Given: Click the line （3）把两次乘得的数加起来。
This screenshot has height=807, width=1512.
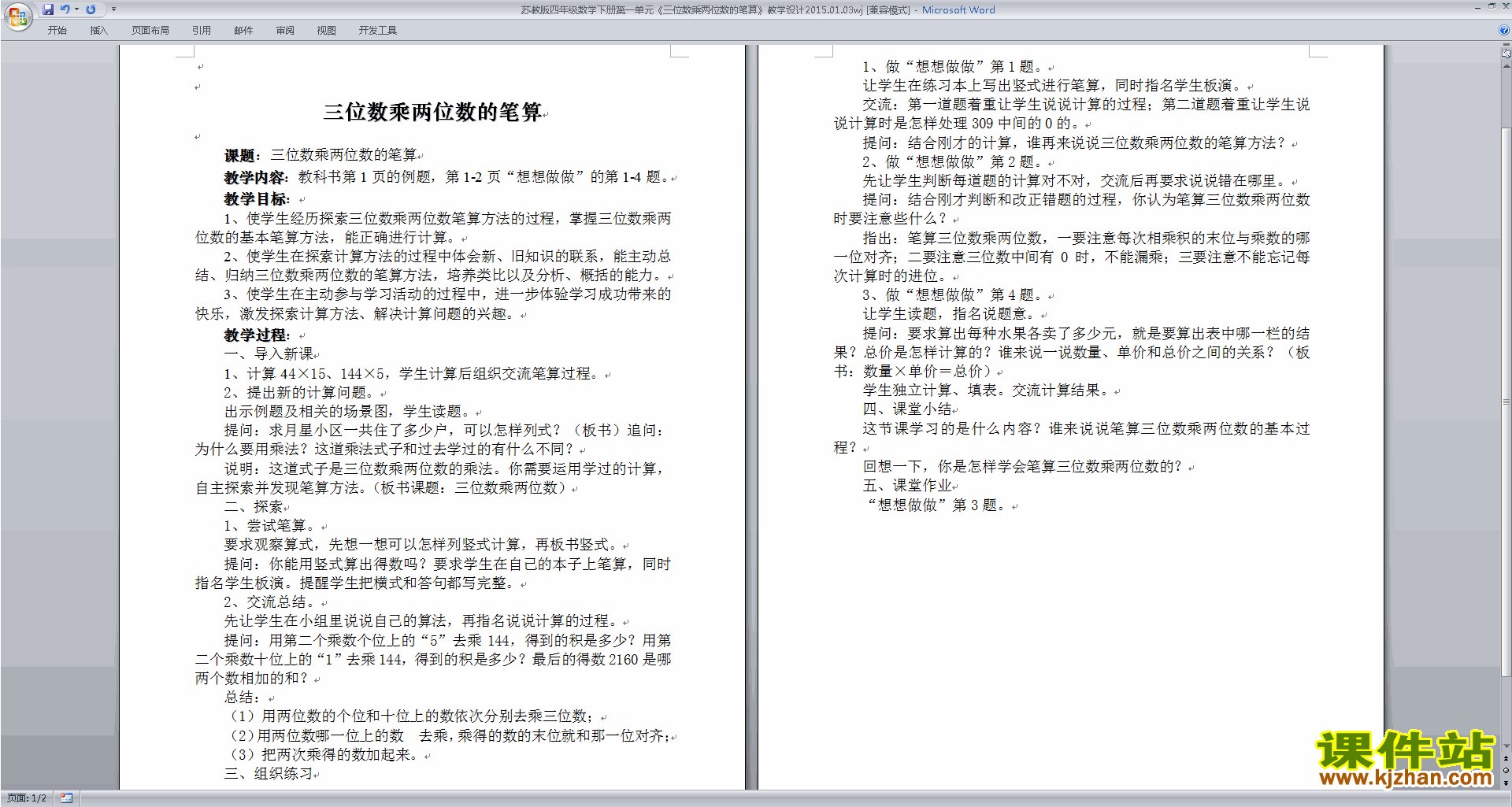Looking at the screenshot, I should click(324, 755).
